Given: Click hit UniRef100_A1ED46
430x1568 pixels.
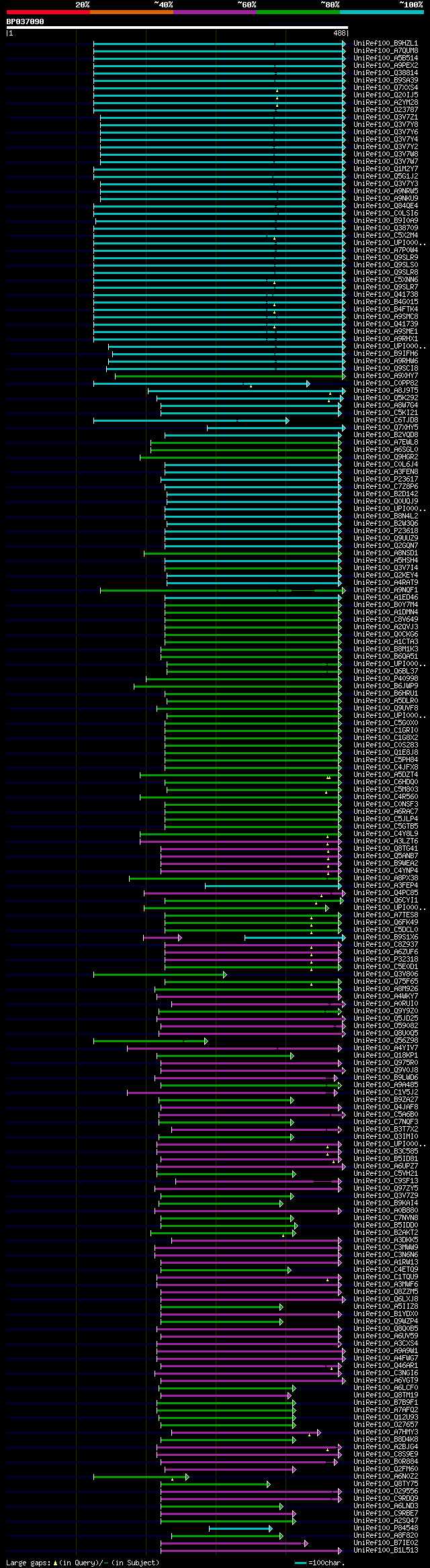Looking at the screenshot, I should pyautogui.click(x=386, y=598).
